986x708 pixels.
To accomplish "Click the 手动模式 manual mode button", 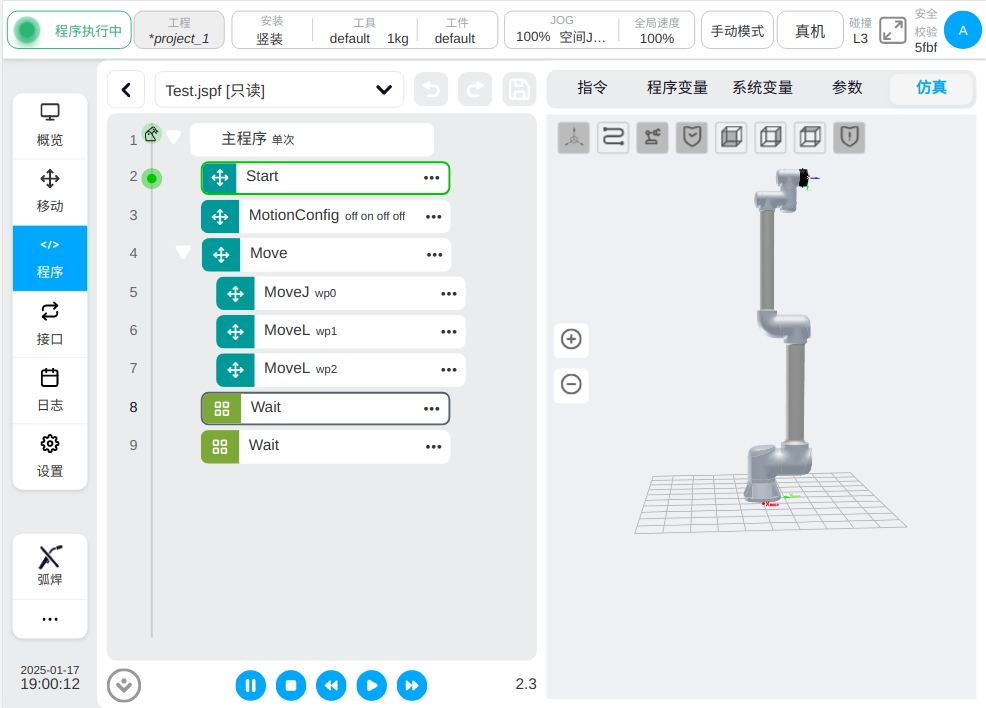I will coord(737,31).
